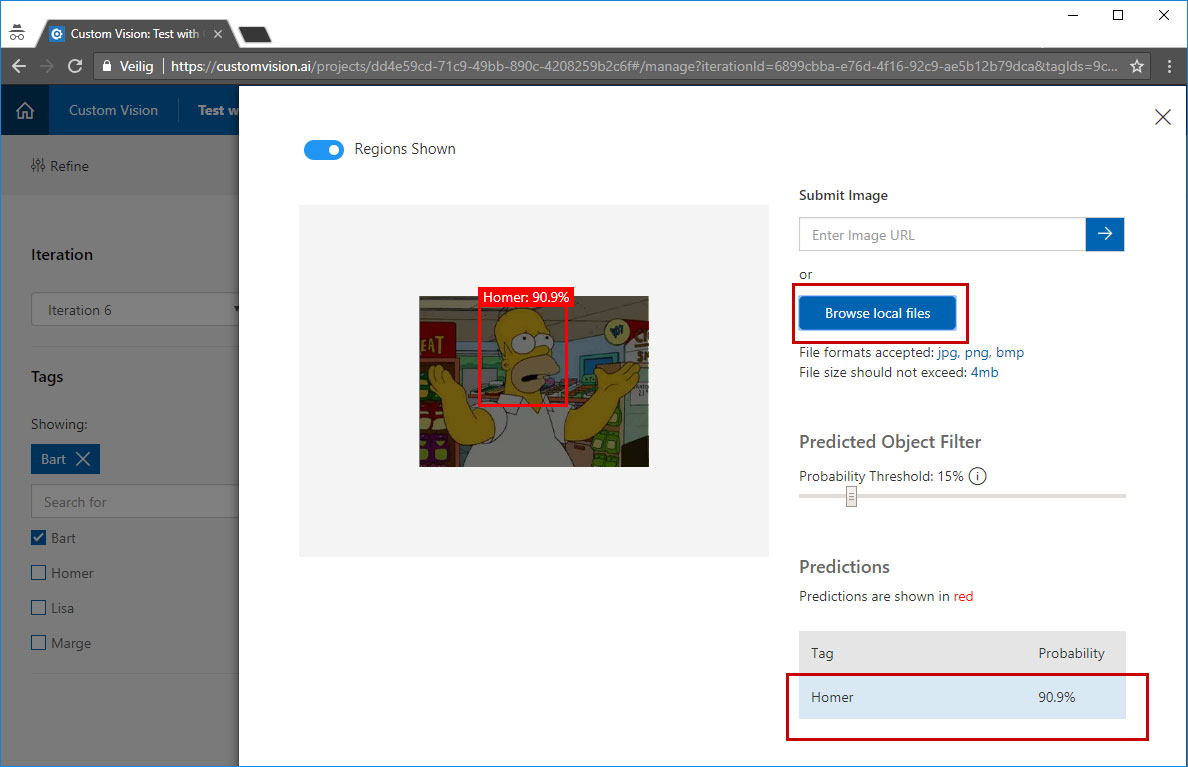Submit the image URL with arrow button
1188x767 pixels.
(x=1105, y=234)
